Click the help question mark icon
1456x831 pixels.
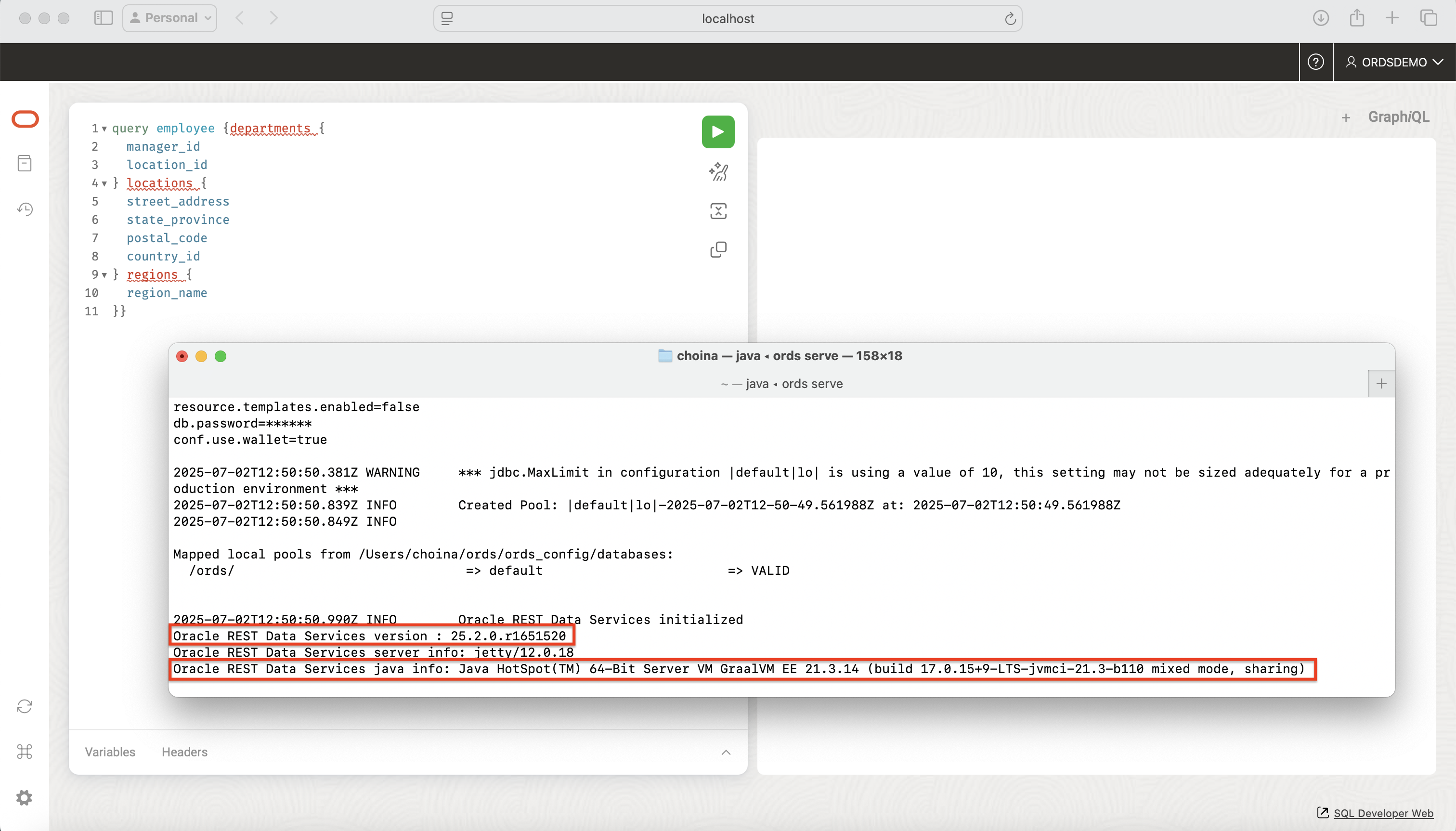(x=1315, y=62)
